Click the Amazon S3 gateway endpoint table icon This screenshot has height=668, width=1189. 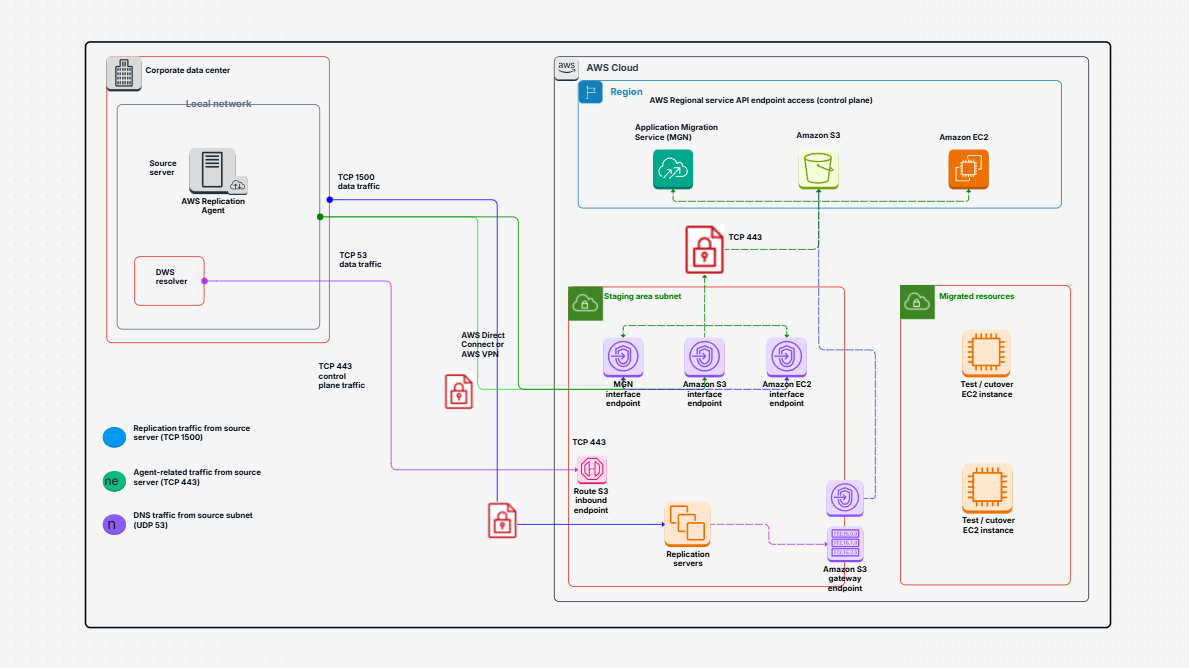tap(845, 544)
